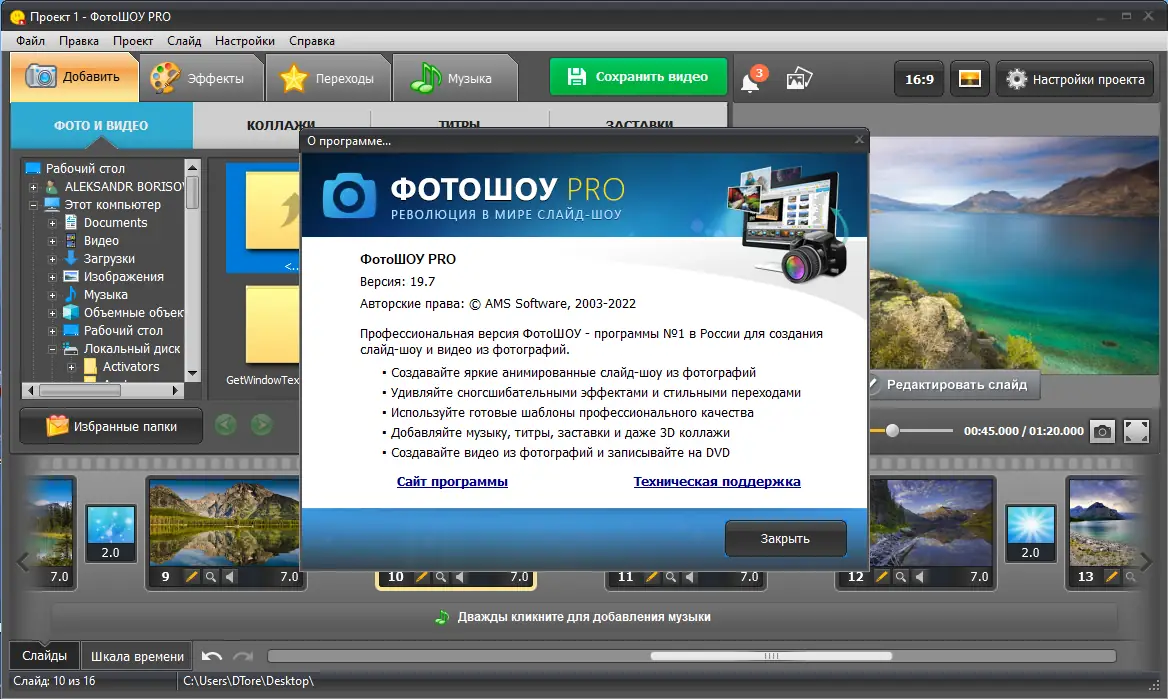1168x699 pixels.
Task: Click the Сохранить видео button
Action: coord(638,77)
